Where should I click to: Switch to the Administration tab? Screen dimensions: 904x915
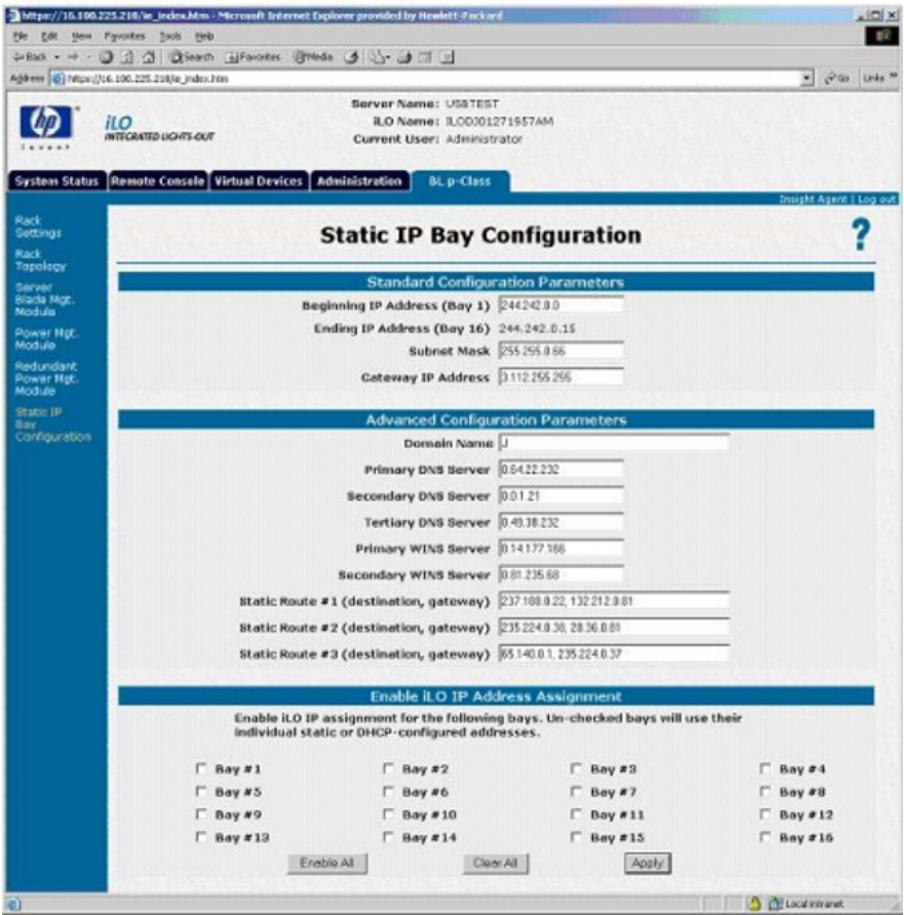coord(359,181)
